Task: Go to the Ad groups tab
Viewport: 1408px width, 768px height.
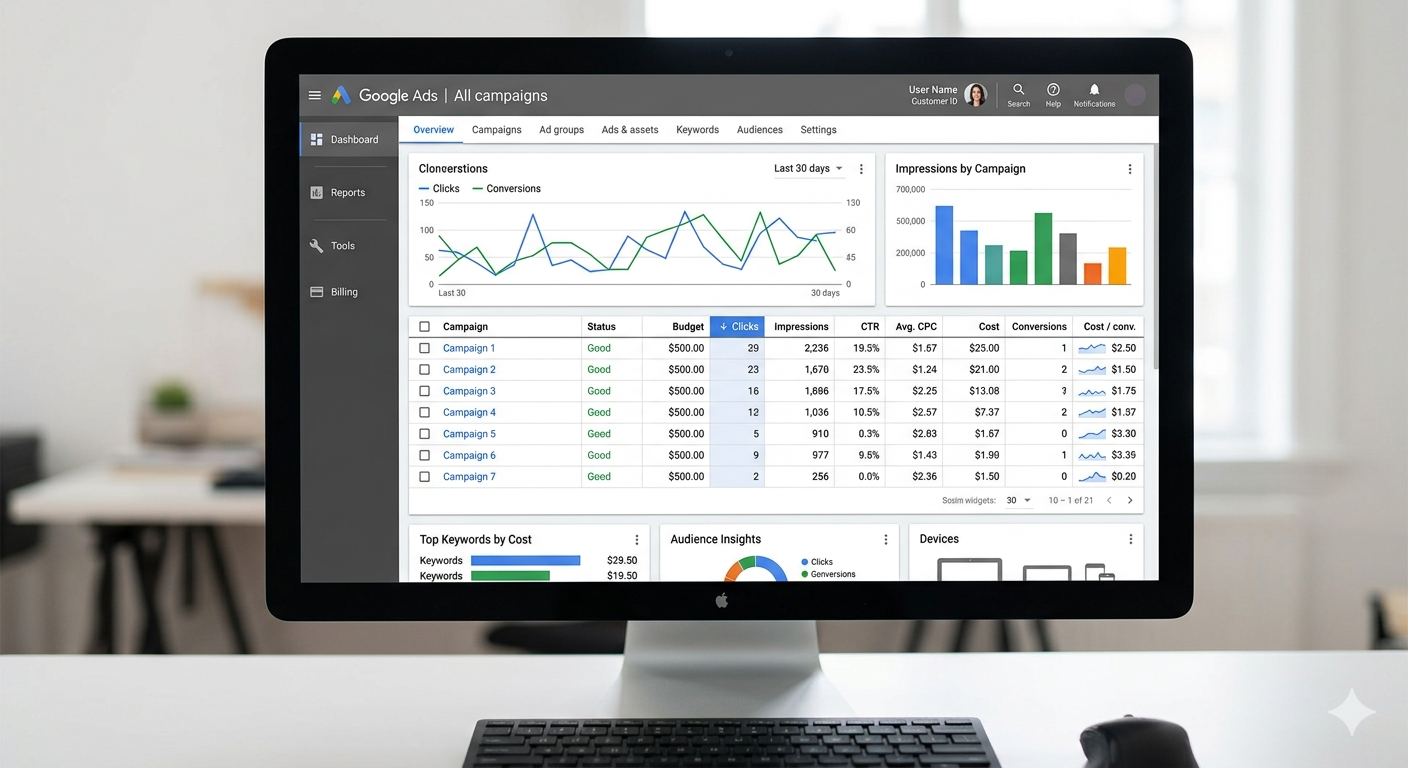Action: click(561, 130)
